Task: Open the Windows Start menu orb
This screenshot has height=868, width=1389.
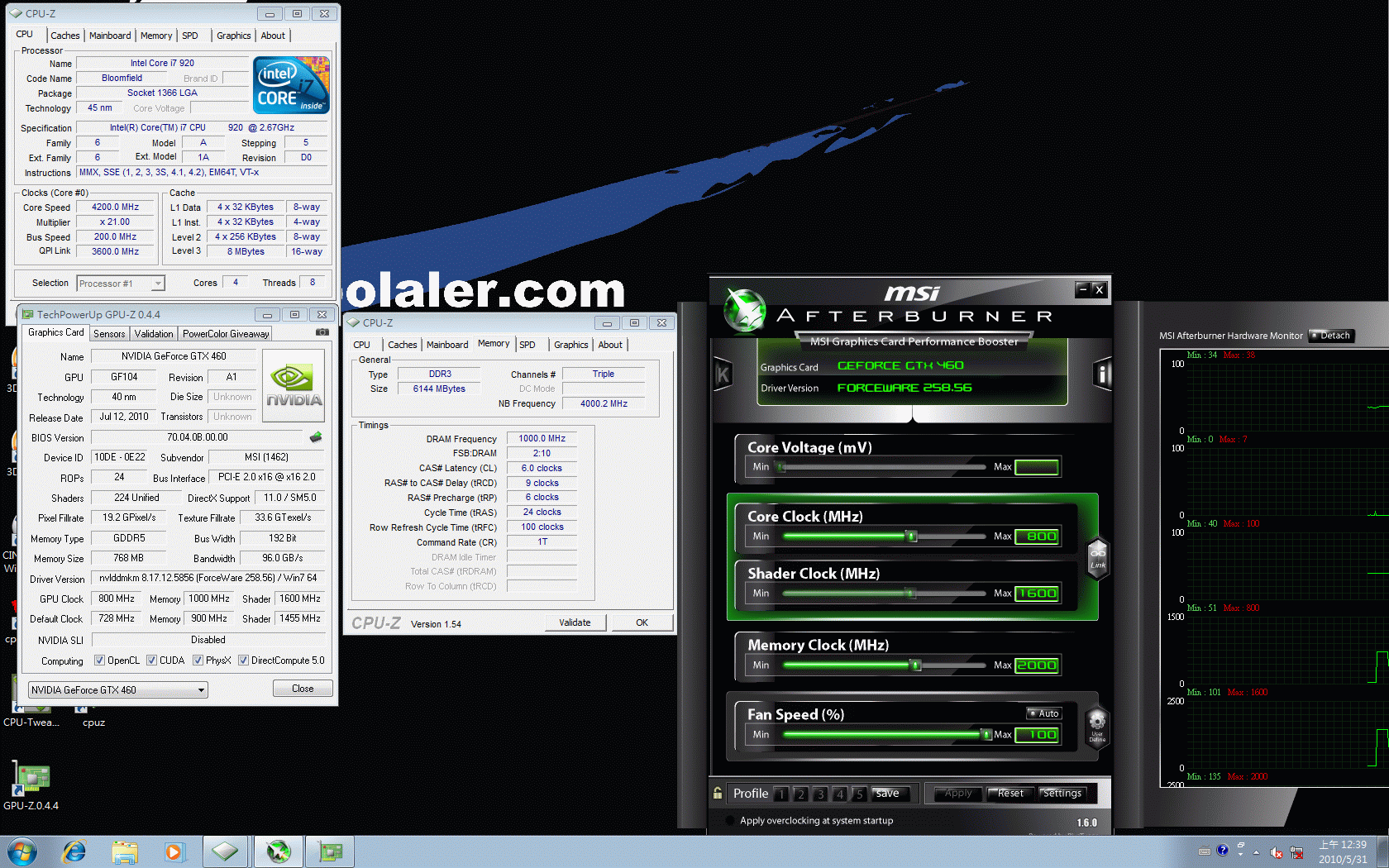Action: pos(21,851)
